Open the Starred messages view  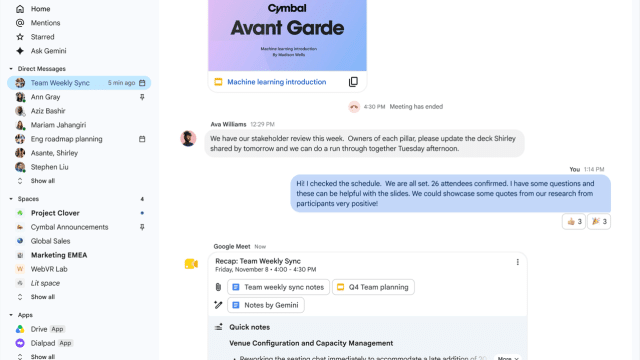click(42, 37)
